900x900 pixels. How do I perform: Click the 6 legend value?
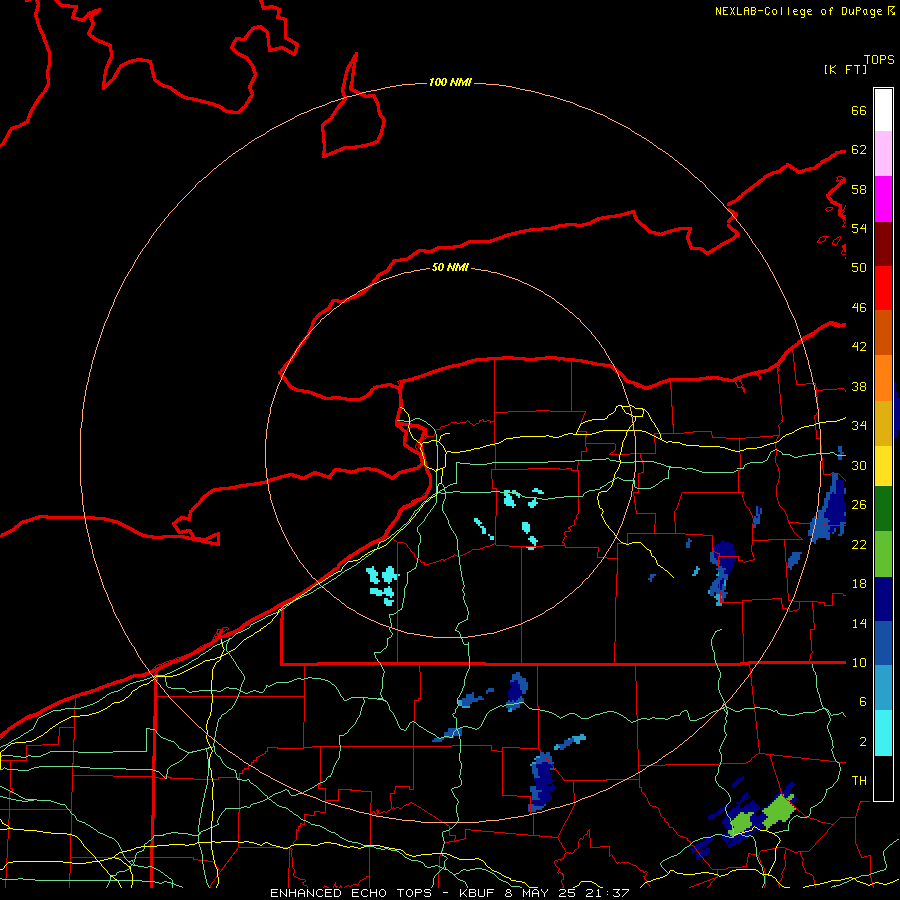863,702
